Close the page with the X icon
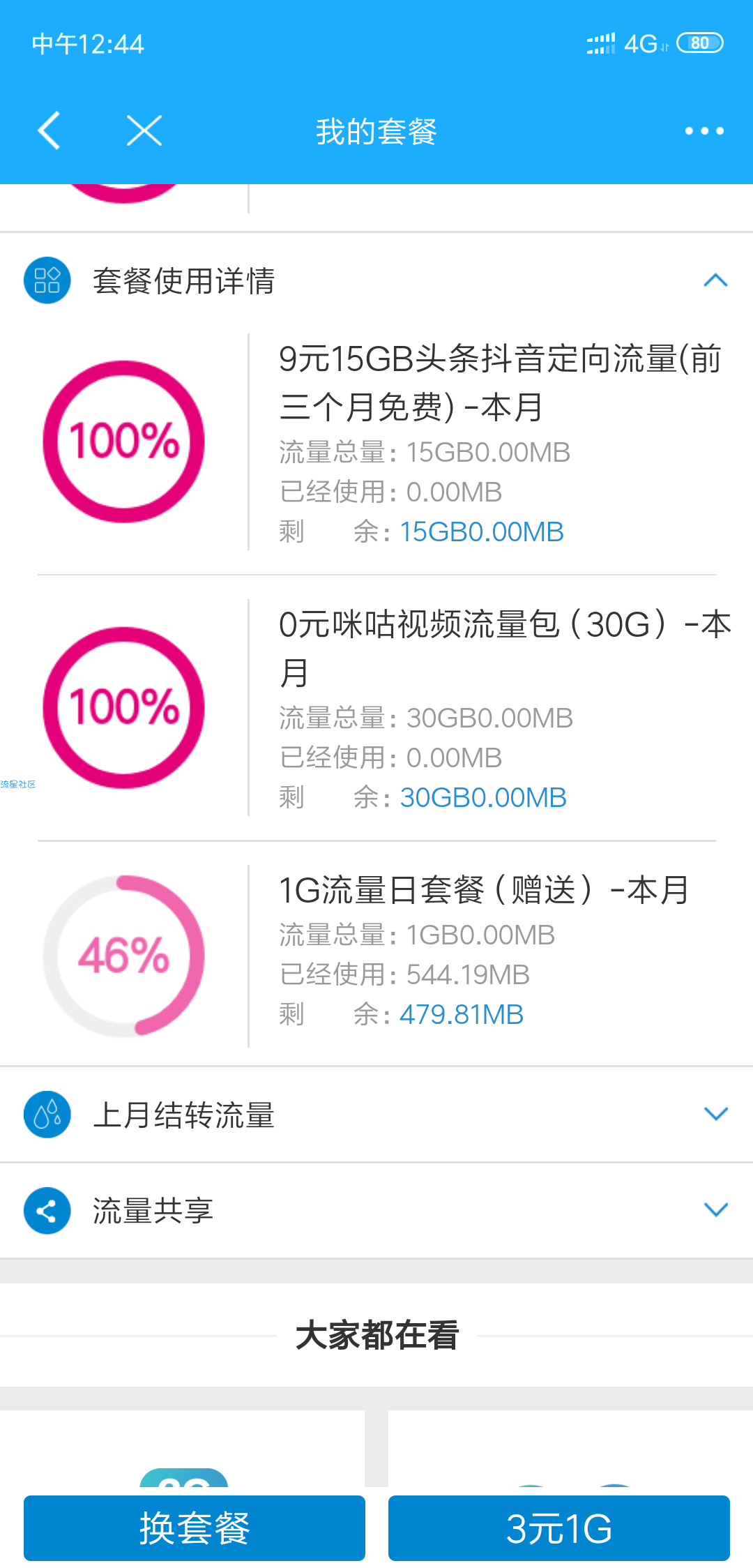Screen dimensions: 753x1568 pyautogui.click(x=144, y=130)
